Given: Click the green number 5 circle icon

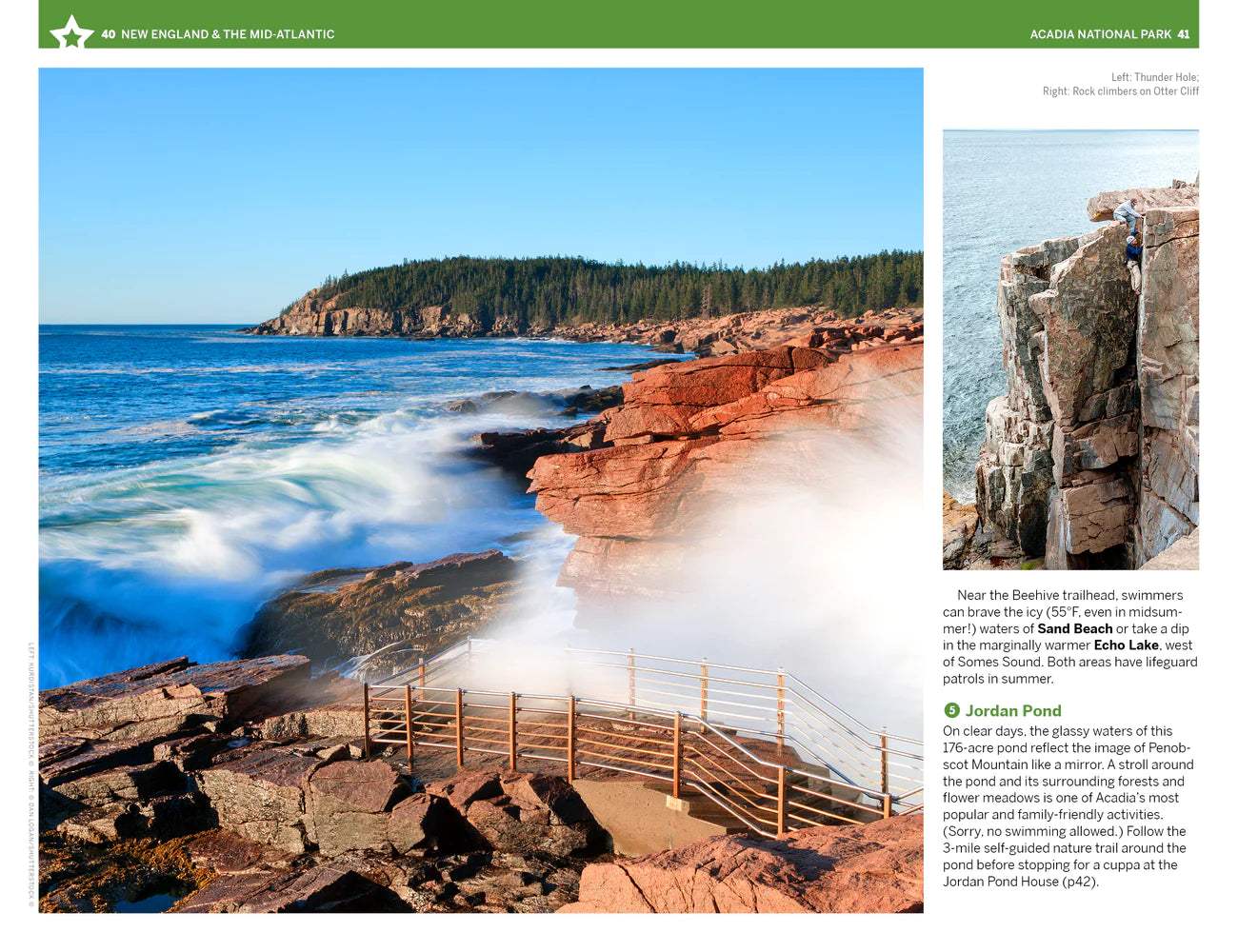Looking at the screenshot, I should coord(951,710).
